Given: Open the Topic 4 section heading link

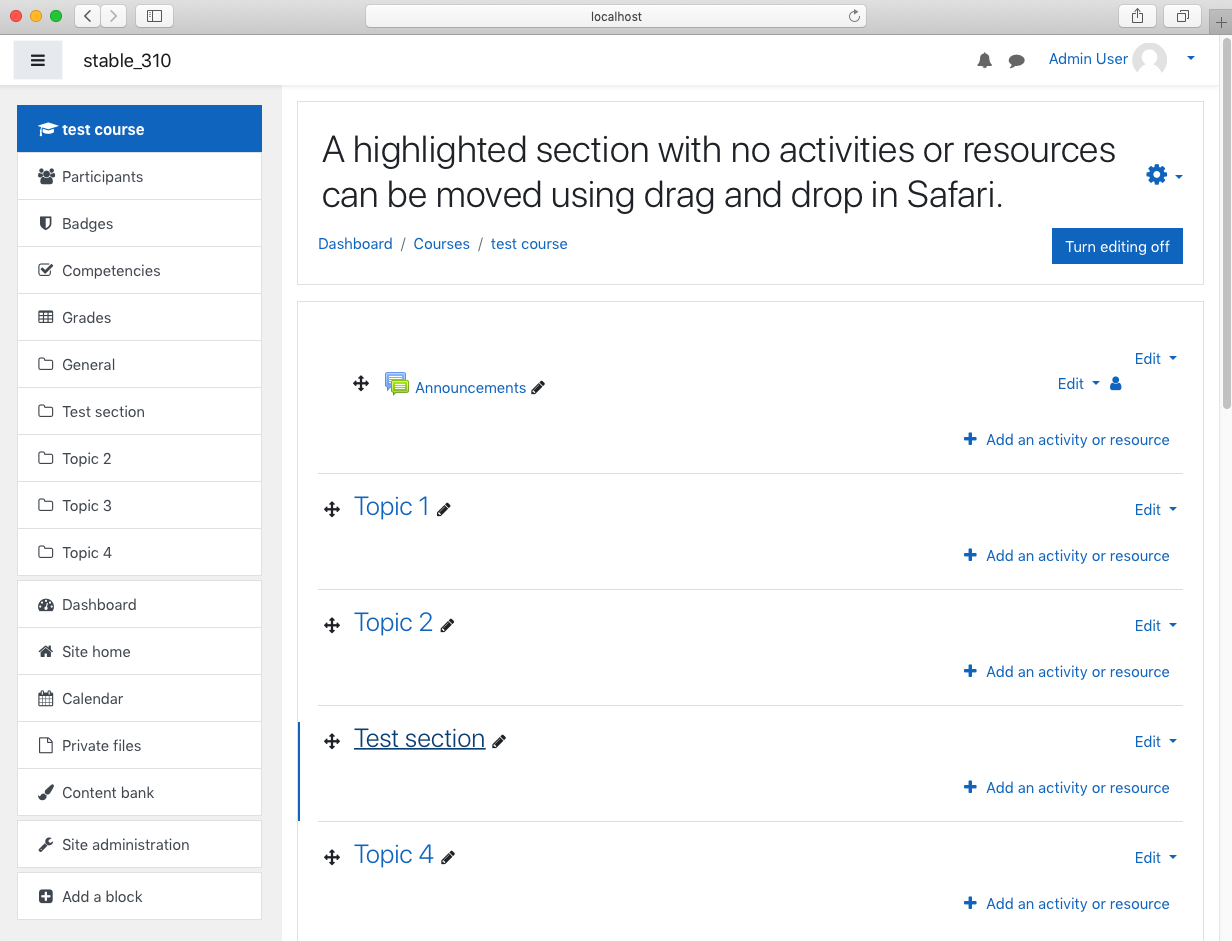Looking at the screenshot, I should [394, 855].
